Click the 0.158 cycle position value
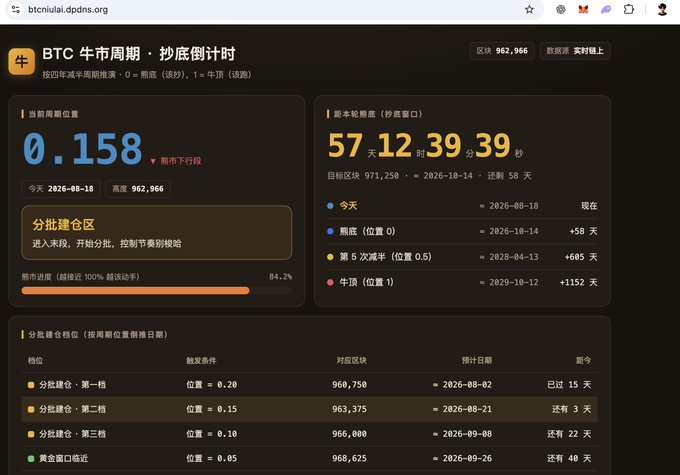Screen dimensions: 680x475 click(x=82, y=149)
